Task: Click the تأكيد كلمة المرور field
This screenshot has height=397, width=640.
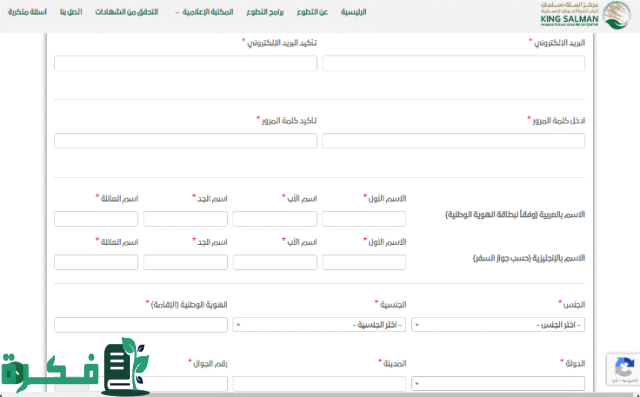Action: pos(185,141)
